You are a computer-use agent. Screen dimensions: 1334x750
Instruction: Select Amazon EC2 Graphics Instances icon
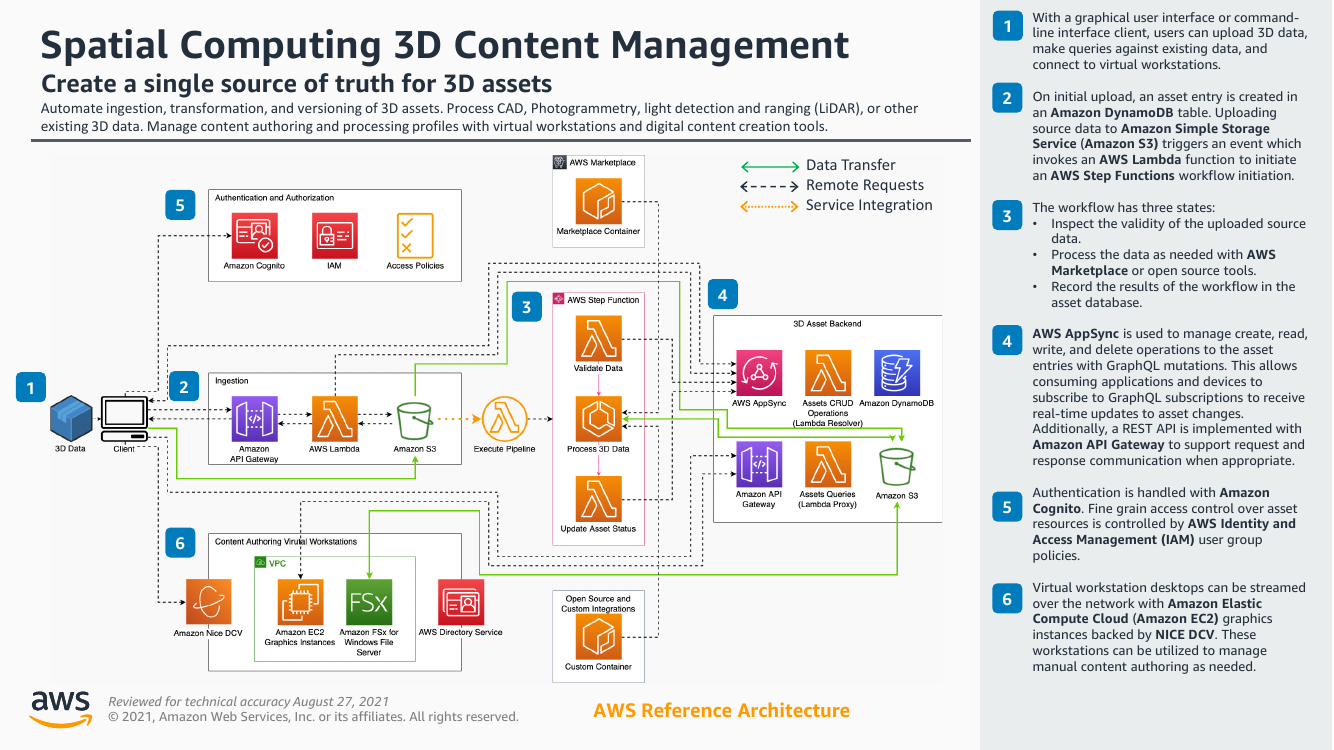click(299, 603)
